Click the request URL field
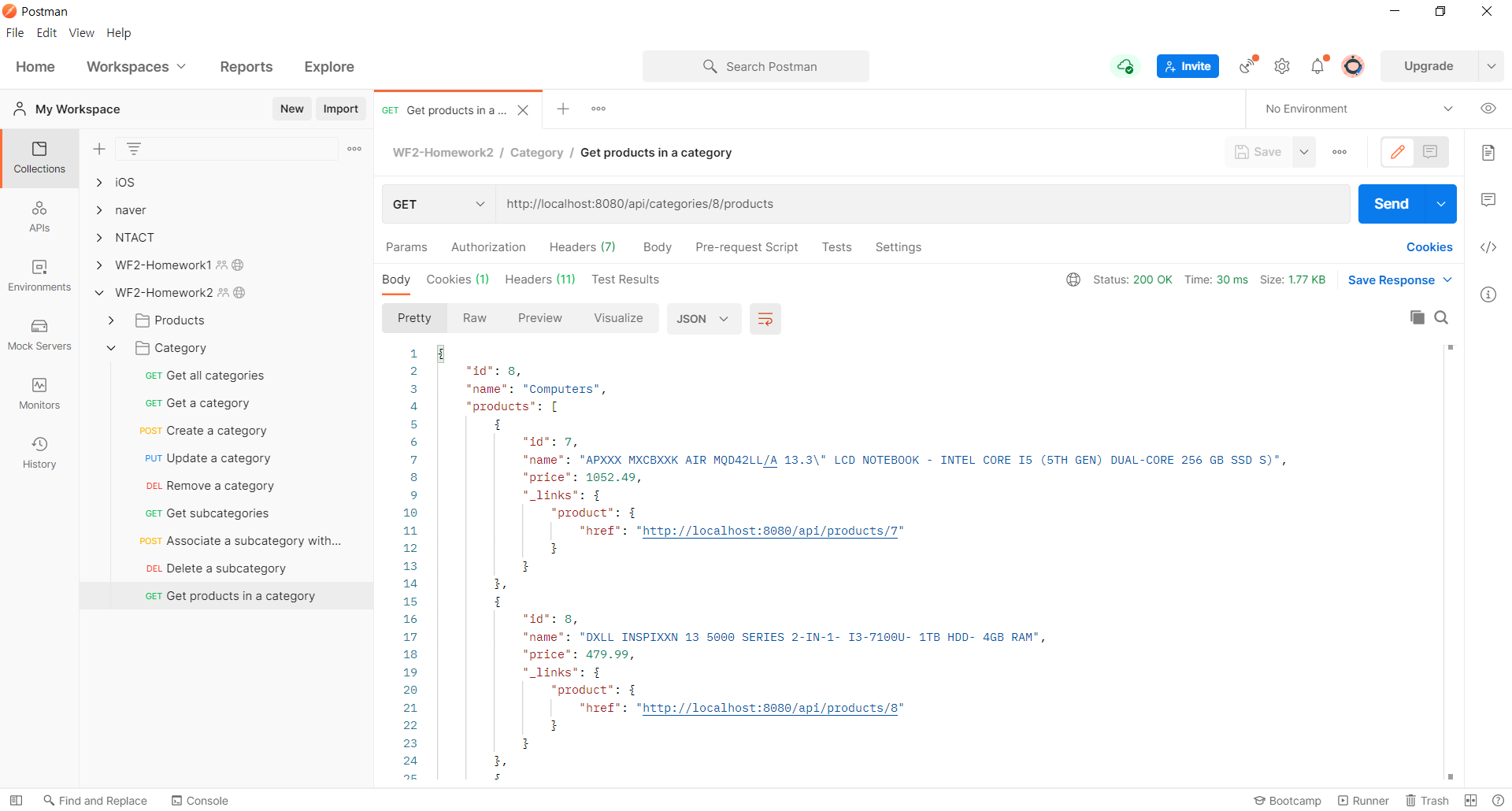 (923, 204)
